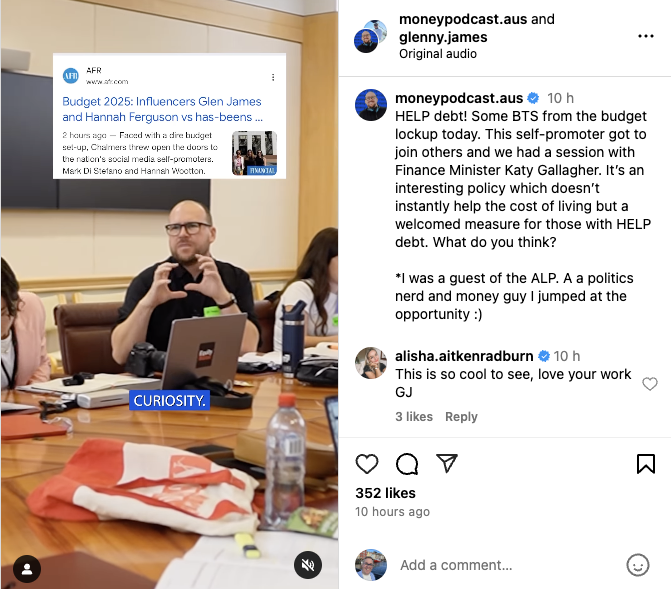Like the post with the heart icon
The image size is (671, 589).
point(367,464)
